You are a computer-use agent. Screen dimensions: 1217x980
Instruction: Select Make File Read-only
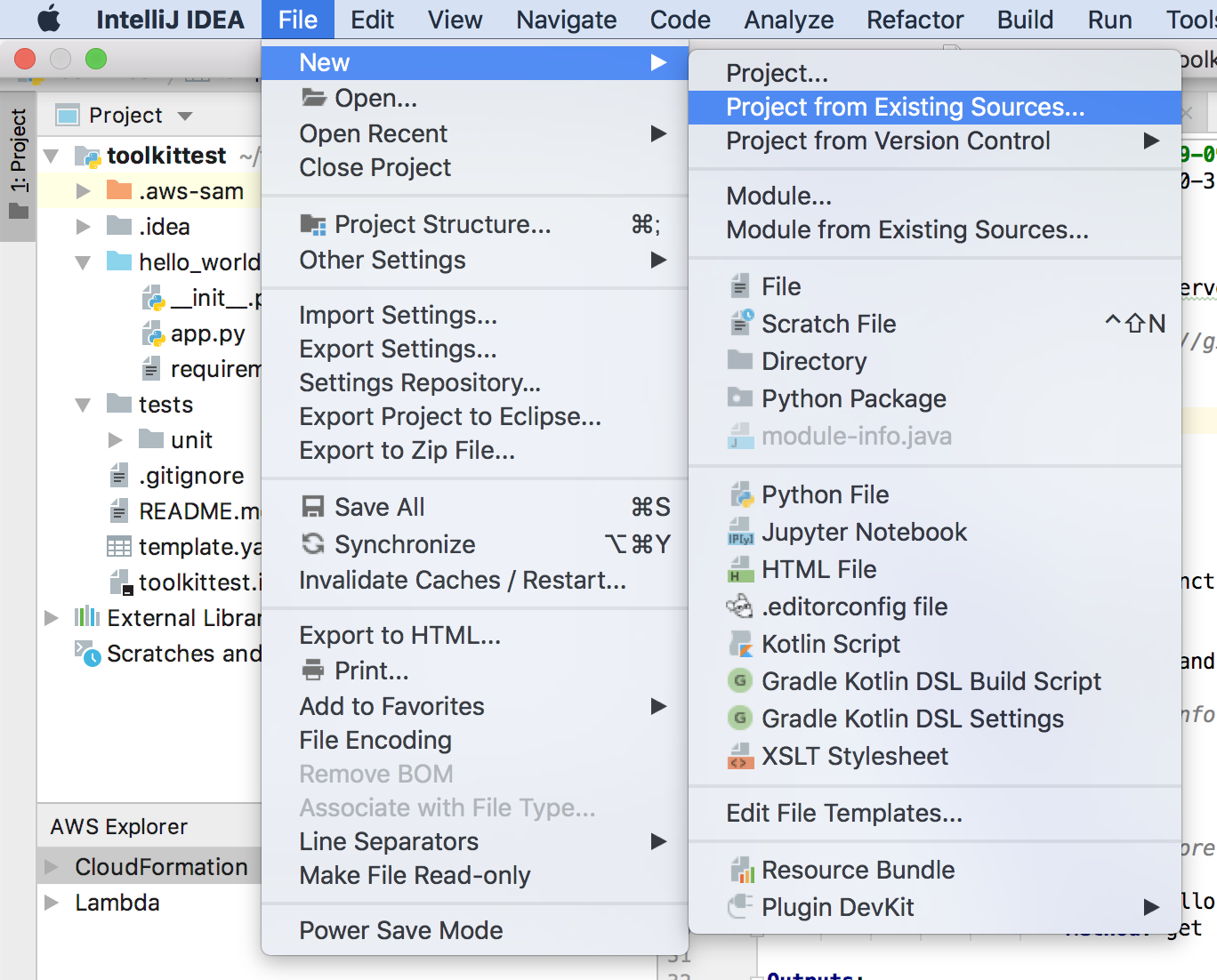point(475,875)
